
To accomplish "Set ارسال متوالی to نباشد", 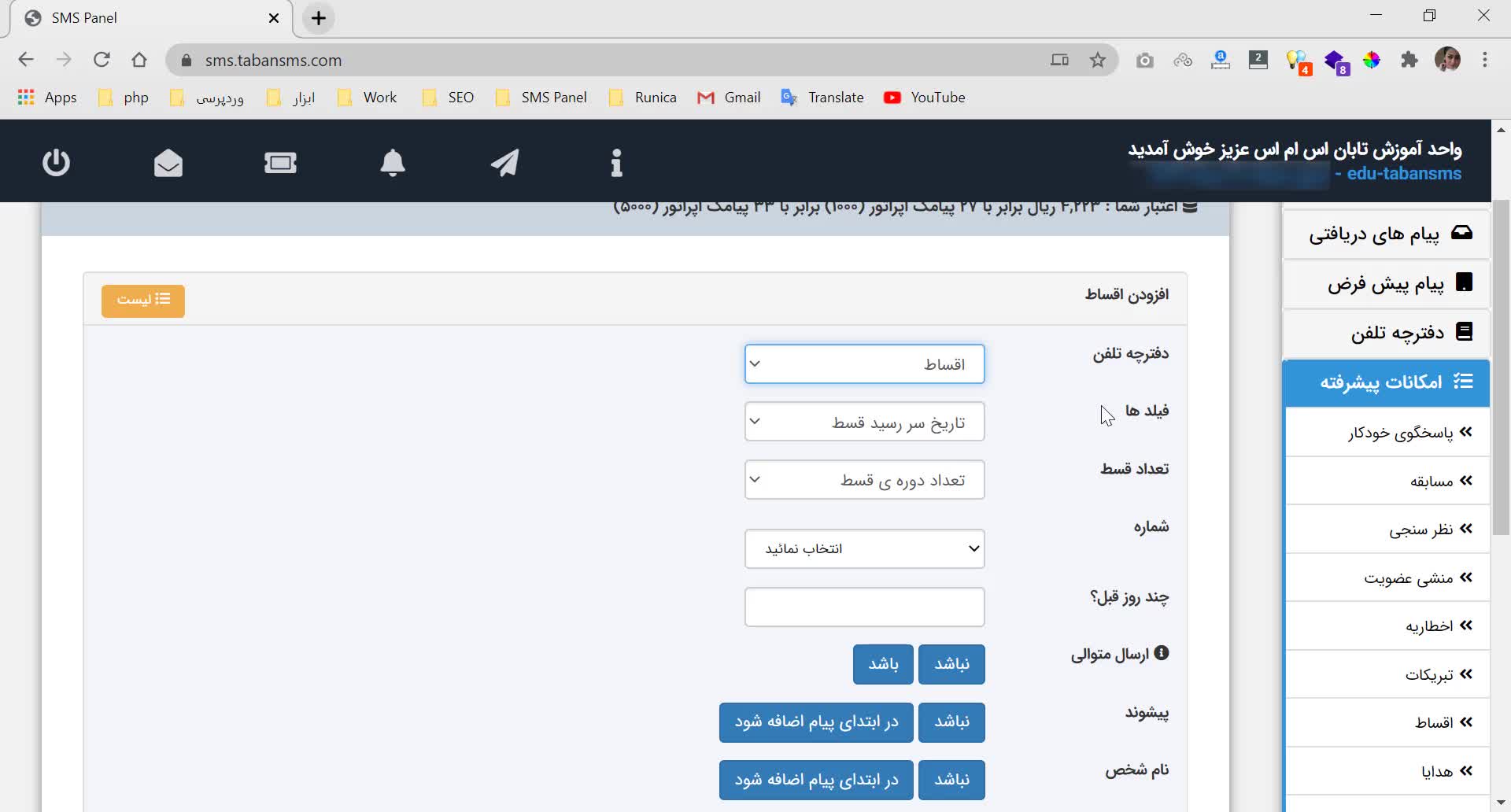I will pyautogui.click(x=951, y=664).
